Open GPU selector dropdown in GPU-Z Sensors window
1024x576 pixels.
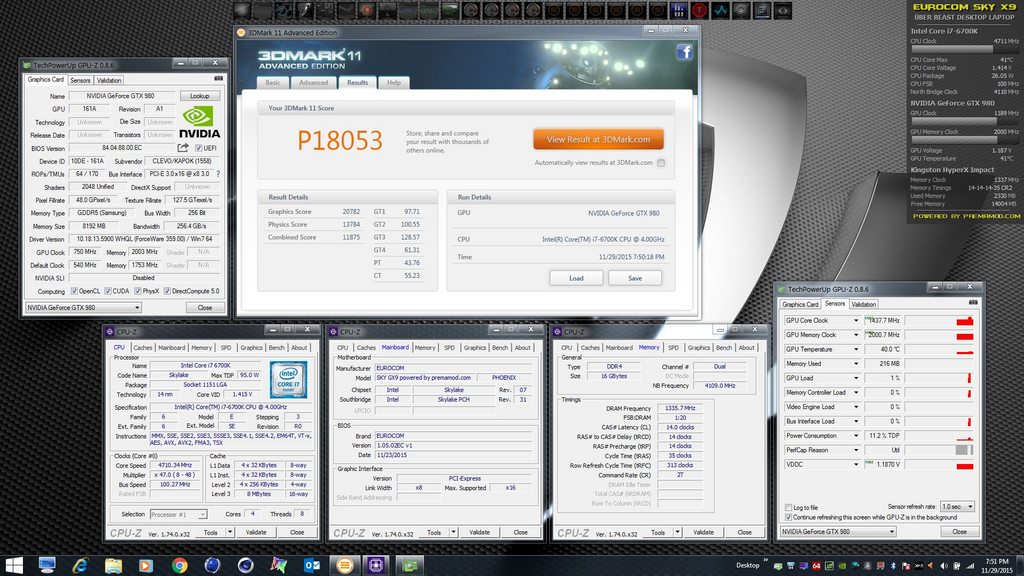838,532
